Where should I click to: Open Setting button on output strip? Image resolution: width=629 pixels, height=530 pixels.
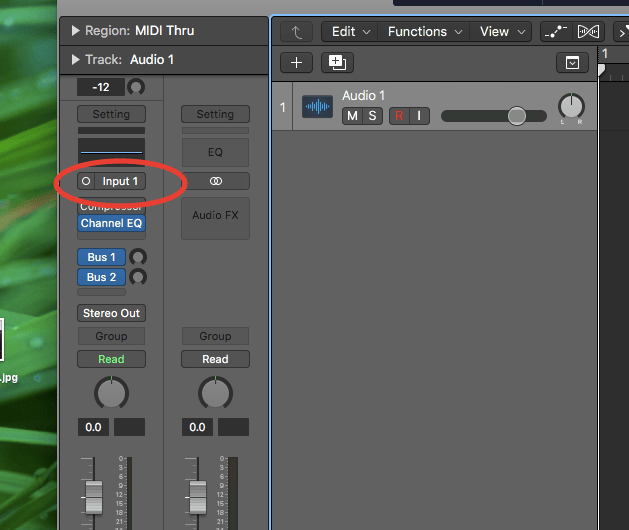point(215,114)
